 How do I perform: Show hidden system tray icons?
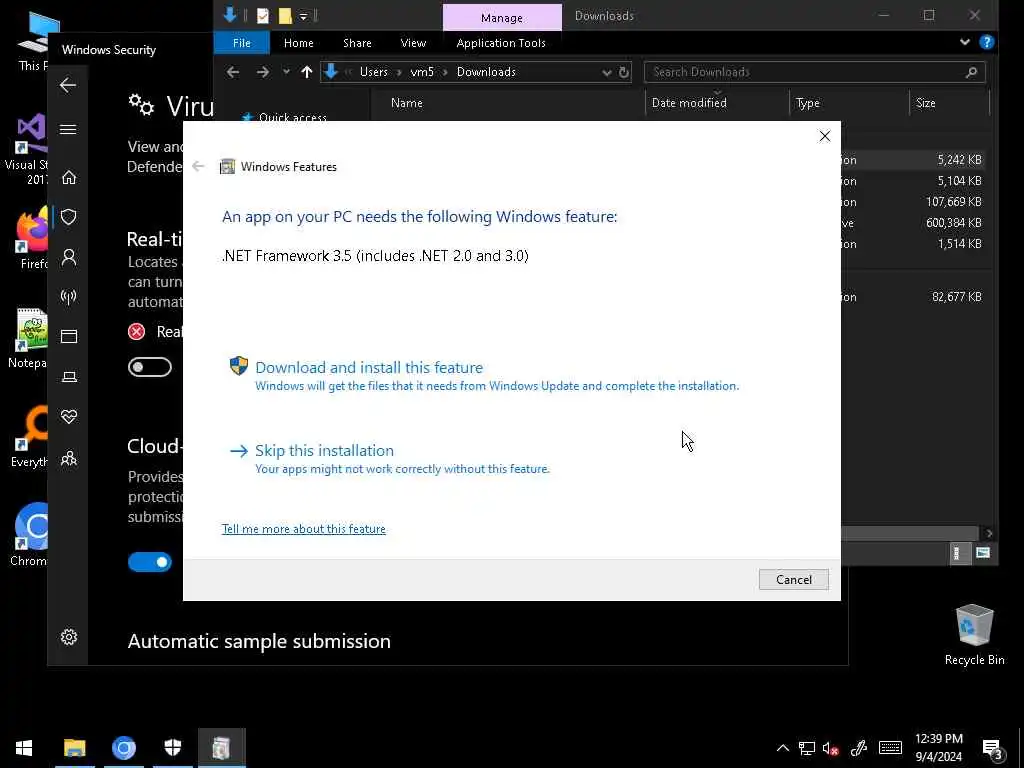782,748
